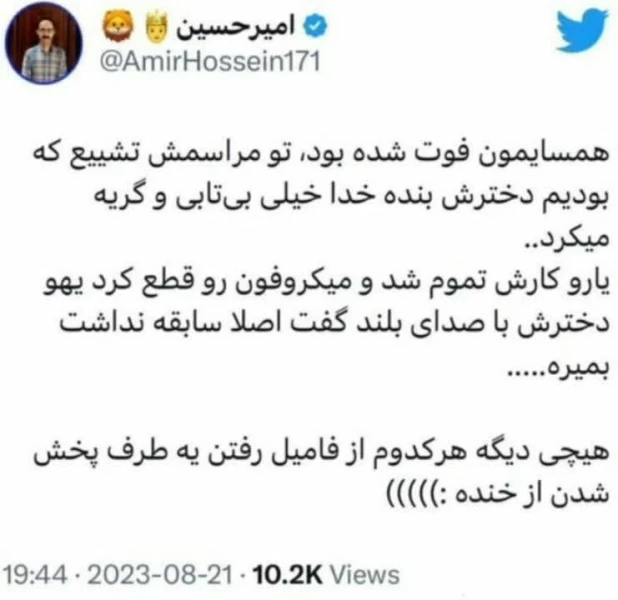Click the blue verified badge
This screenshot has height=600, width=618.
click(x=314, y=26)
